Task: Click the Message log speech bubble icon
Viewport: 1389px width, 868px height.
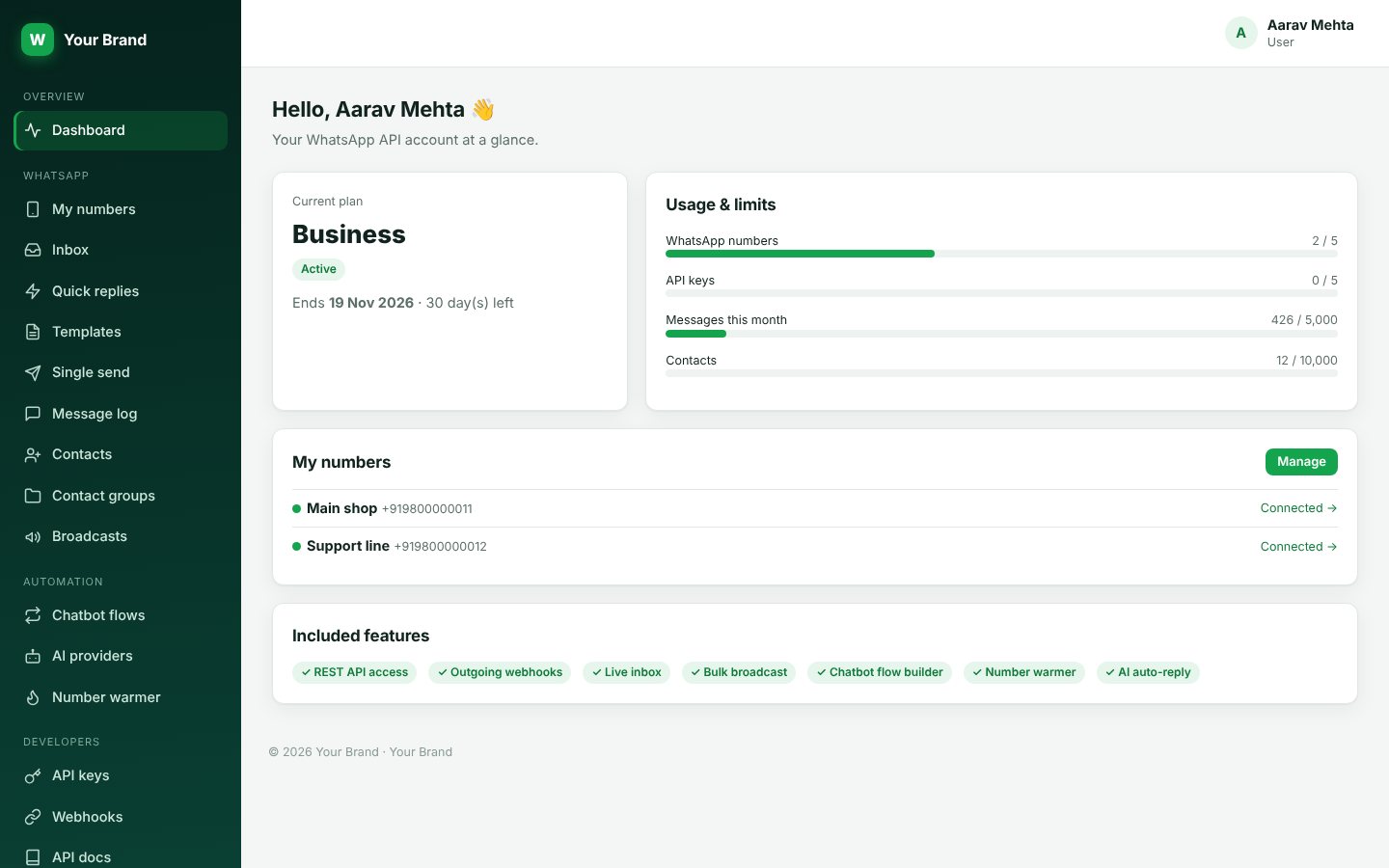Action: (33, 414)
